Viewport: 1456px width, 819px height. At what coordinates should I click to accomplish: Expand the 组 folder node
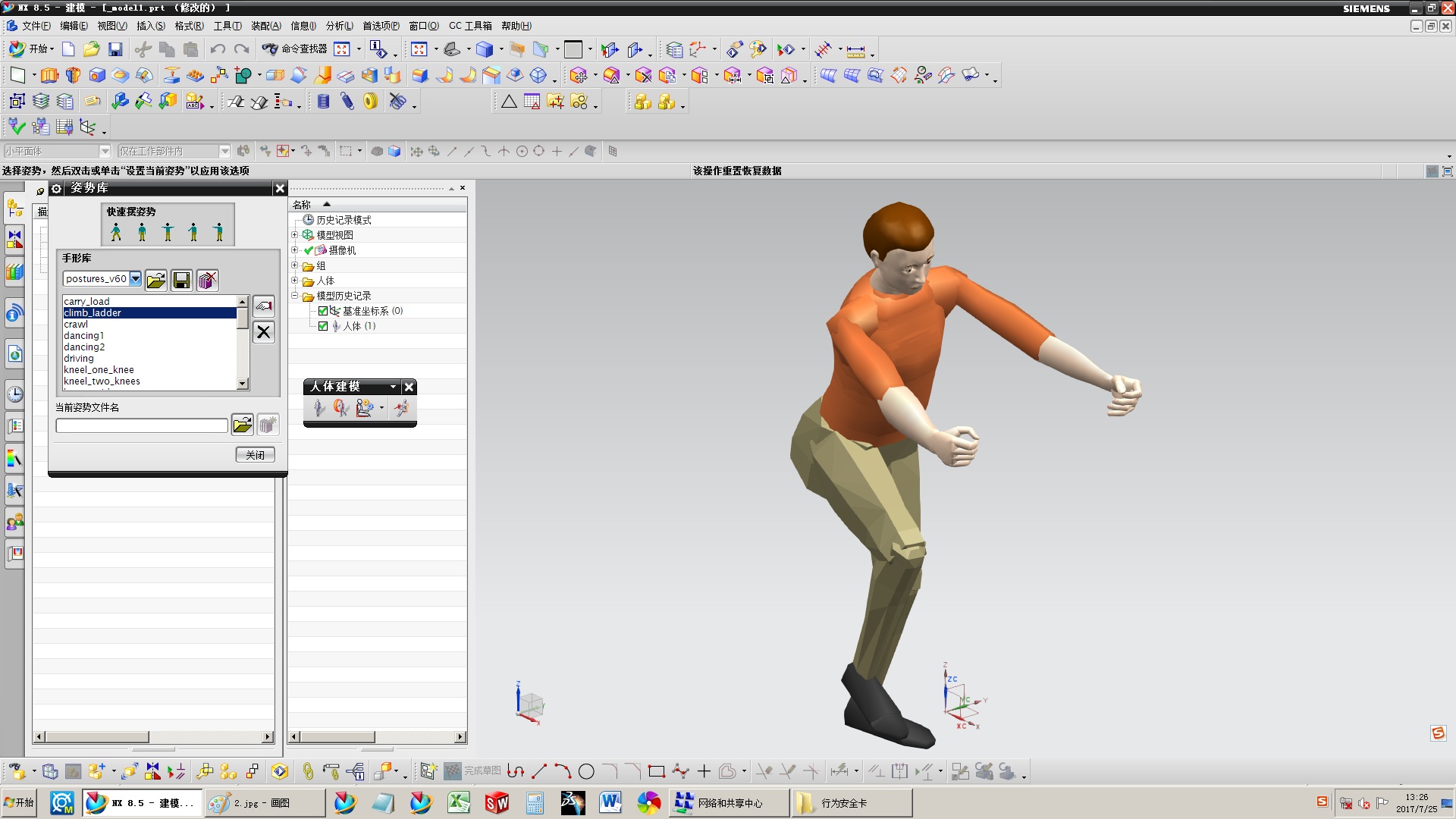295,265
